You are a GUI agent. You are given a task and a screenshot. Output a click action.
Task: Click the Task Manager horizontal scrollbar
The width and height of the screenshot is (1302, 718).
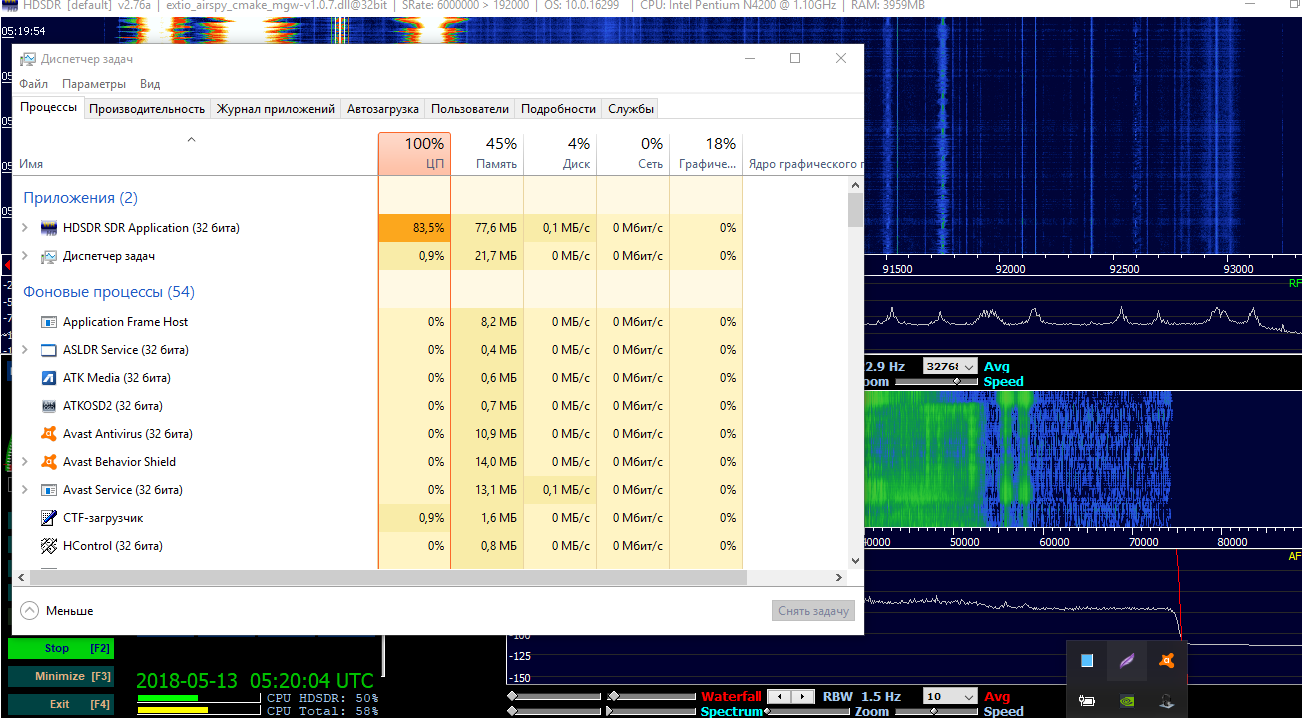pos(387,578)
